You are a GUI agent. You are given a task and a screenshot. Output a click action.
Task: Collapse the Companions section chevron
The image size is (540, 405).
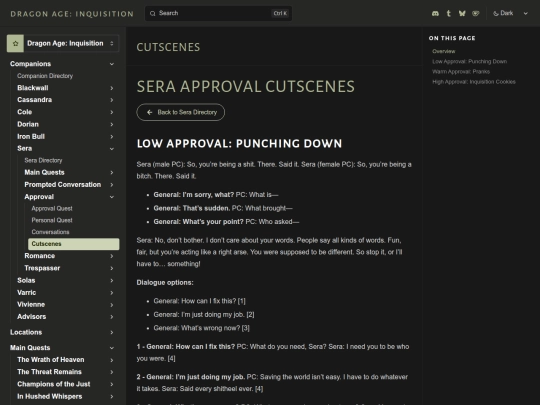point(112,64)
